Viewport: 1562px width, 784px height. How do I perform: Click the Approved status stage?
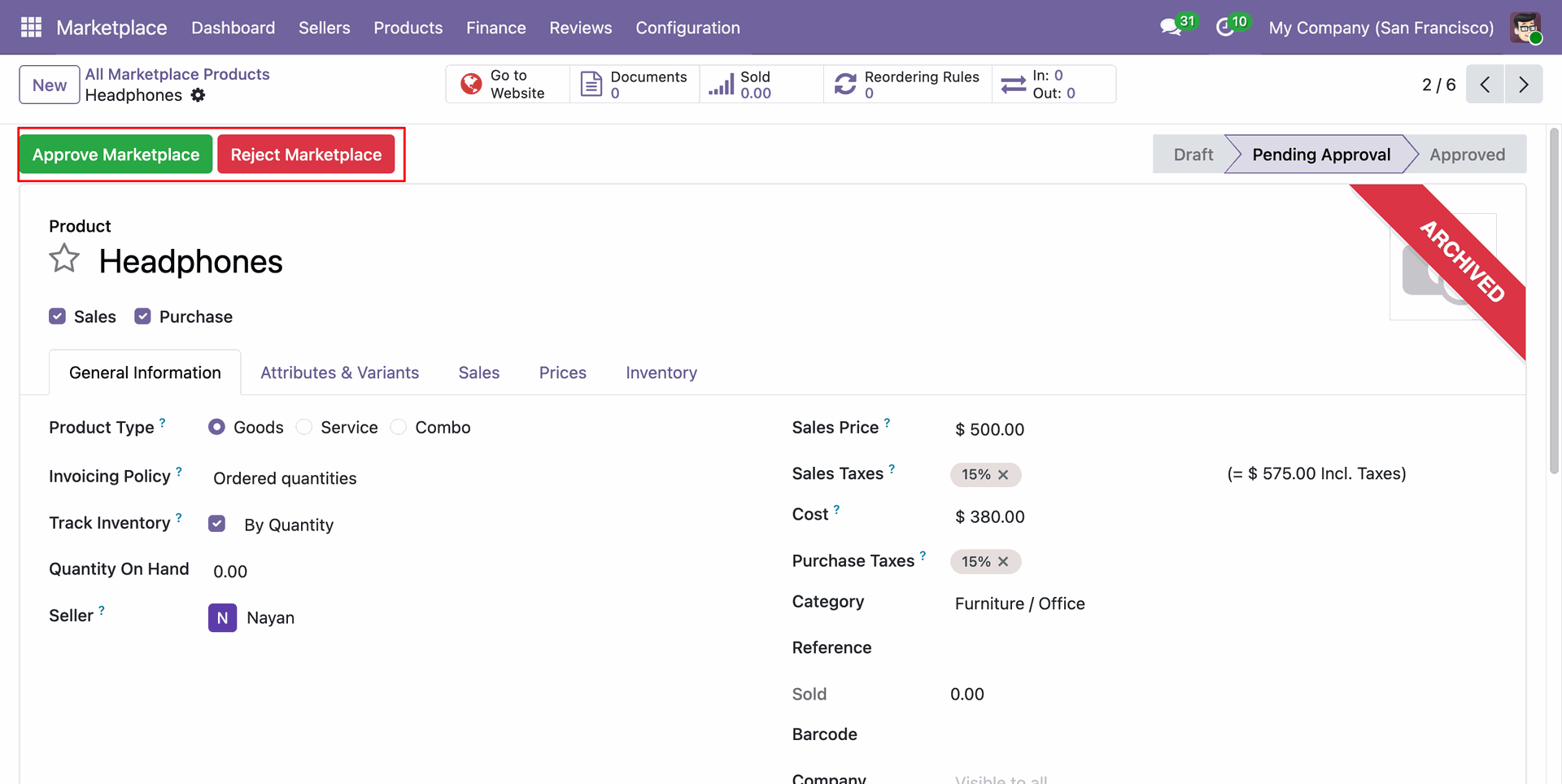pos(1467,155)
